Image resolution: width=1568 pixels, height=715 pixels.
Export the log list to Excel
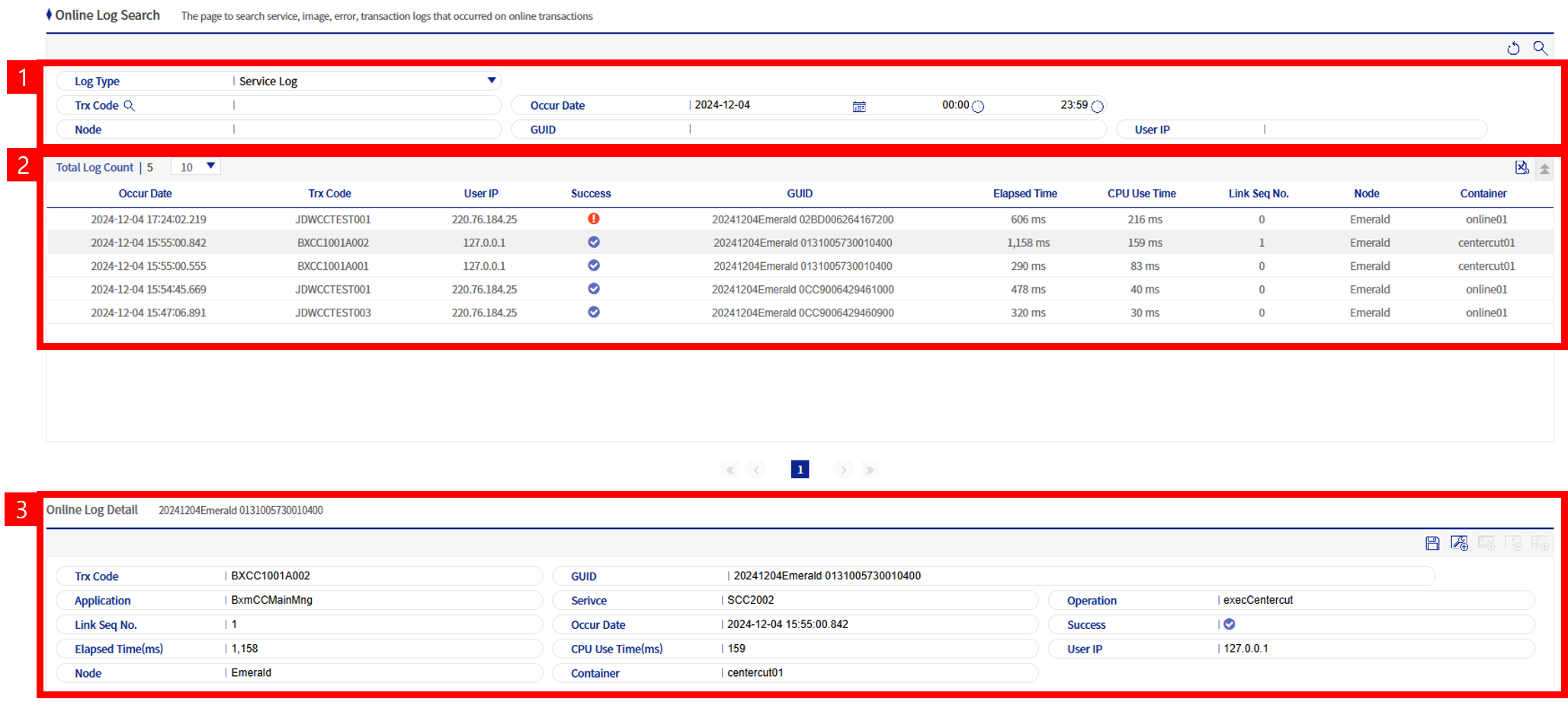click(x=1522, y=168)
